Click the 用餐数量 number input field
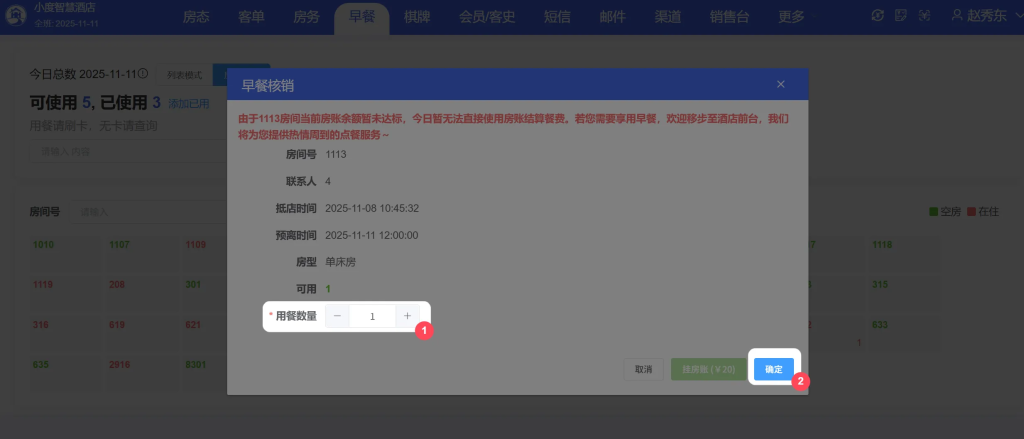The image size is (1024, 439). point(372,316)
